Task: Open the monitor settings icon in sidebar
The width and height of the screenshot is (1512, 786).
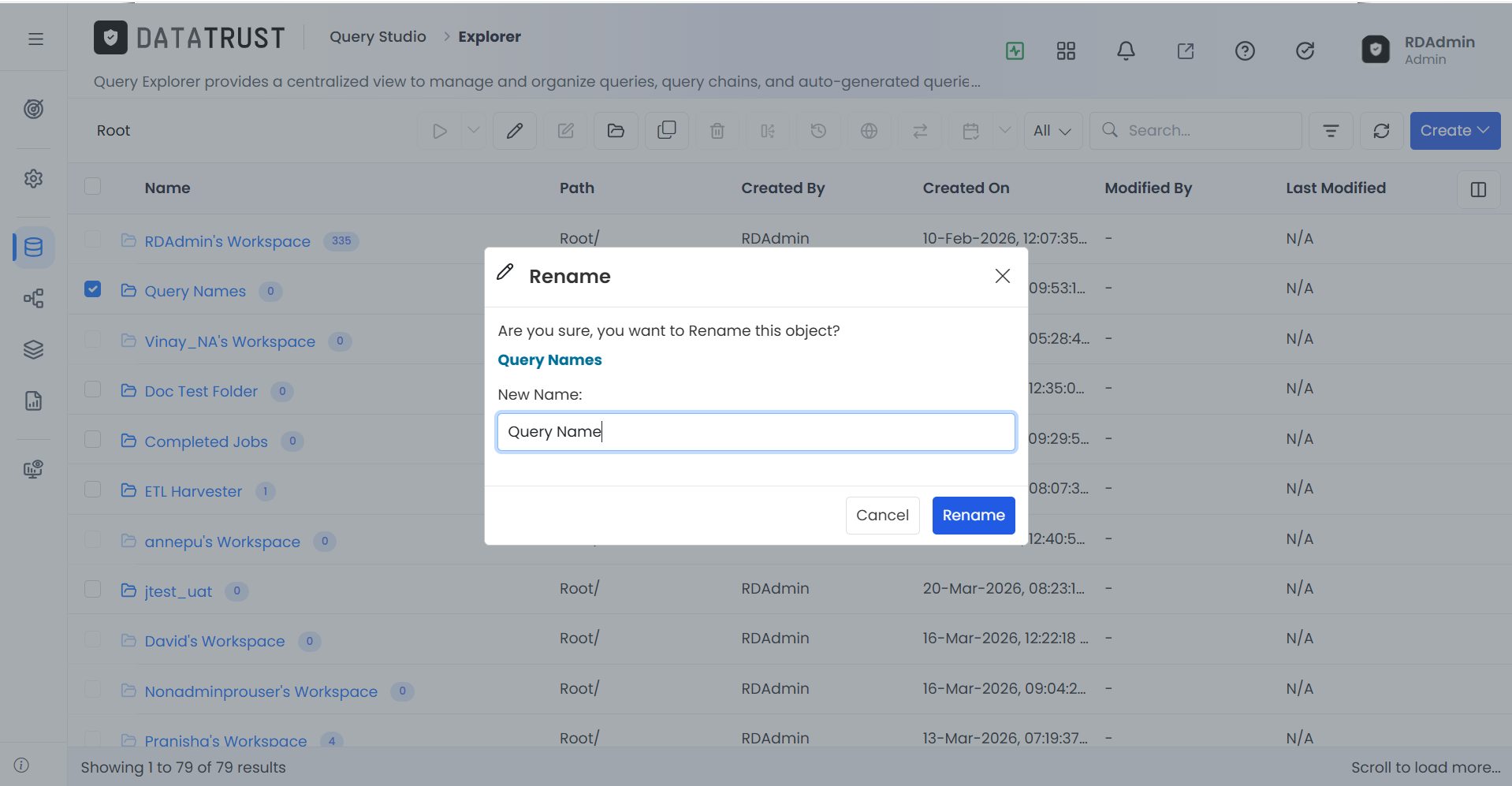Action: coord(33,470)
